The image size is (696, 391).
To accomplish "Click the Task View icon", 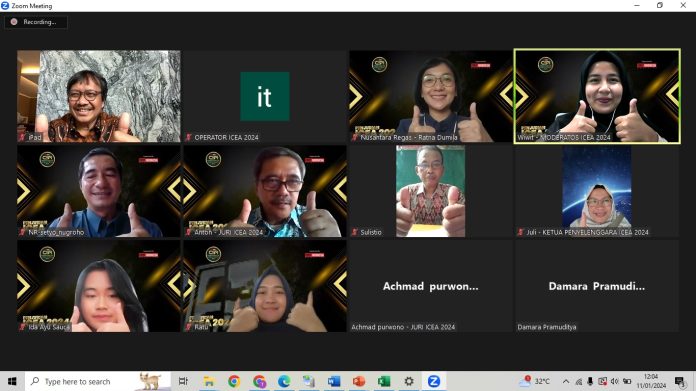I will pos(183,381).
